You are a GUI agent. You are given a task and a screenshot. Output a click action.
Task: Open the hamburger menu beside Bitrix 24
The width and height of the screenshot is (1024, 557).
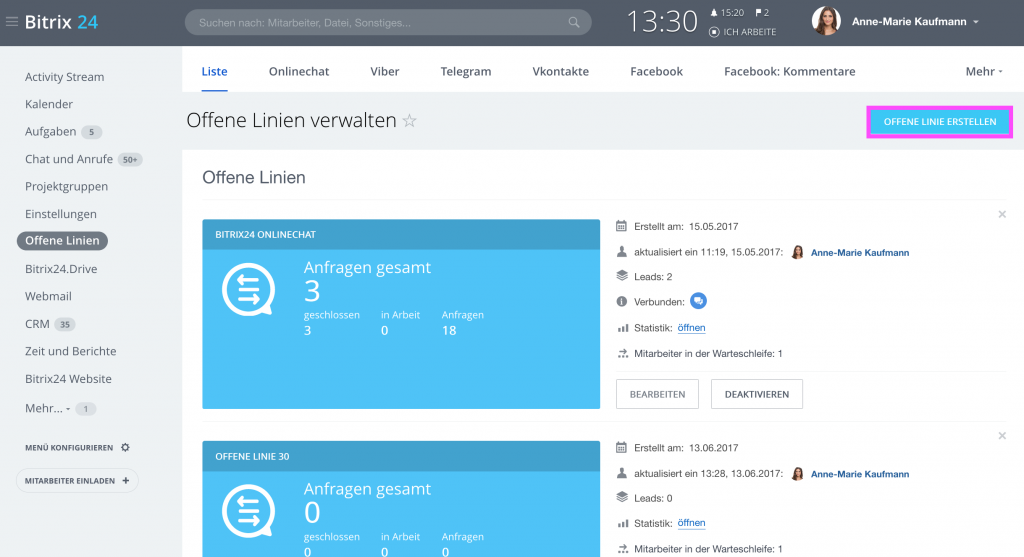tap(12, 22)
